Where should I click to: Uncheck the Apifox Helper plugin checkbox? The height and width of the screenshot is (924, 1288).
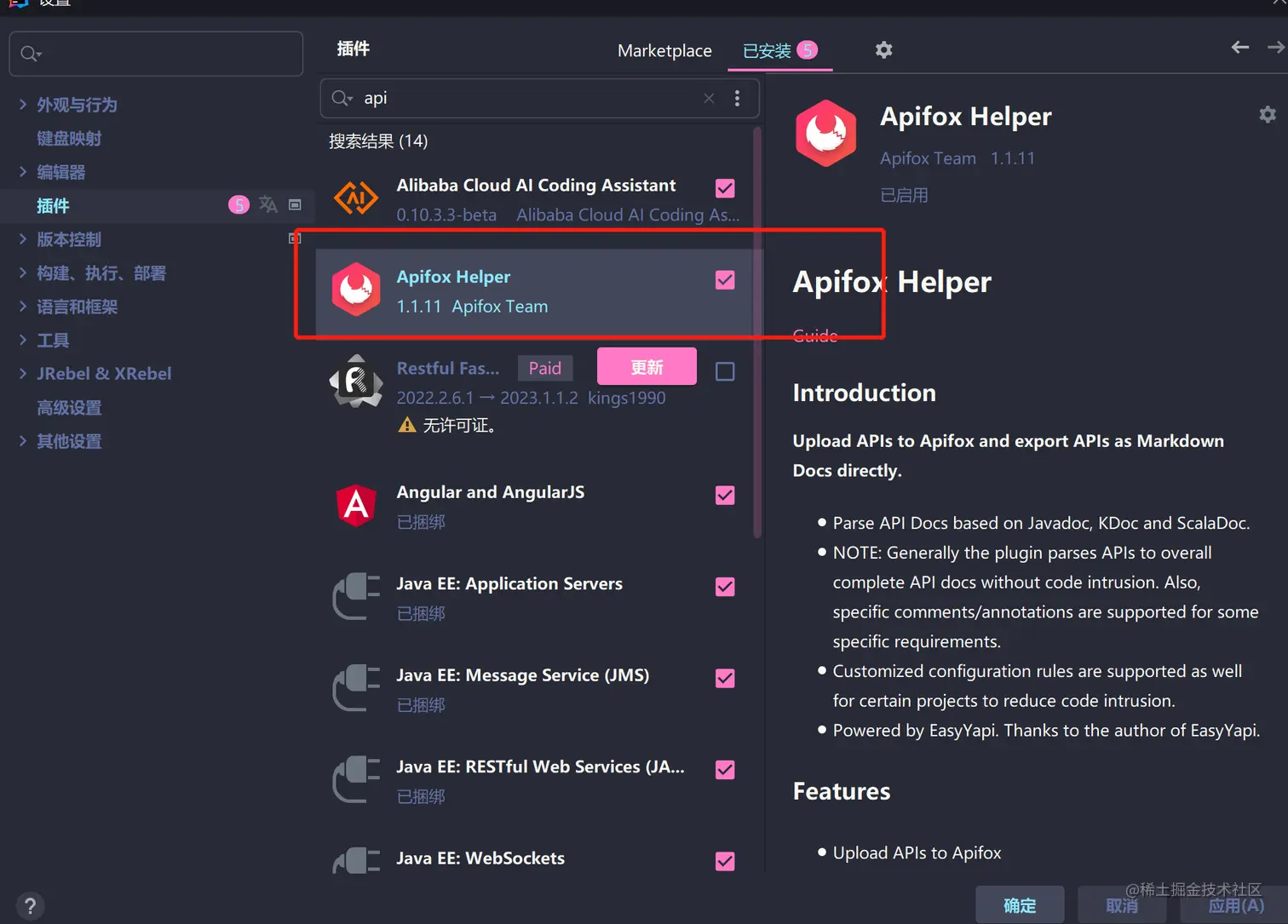[x=725, y=280]
